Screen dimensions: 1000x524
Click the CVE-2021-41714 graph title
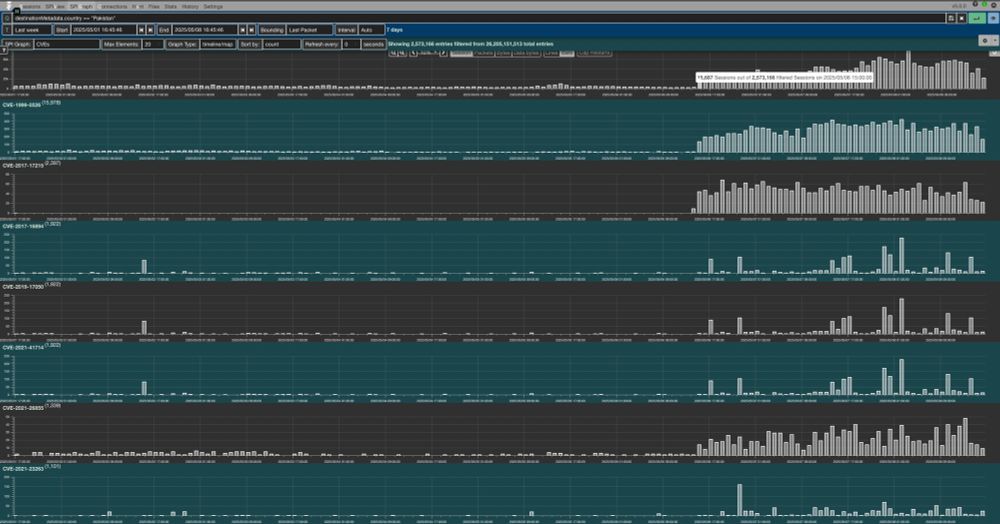tap(23, 348)
